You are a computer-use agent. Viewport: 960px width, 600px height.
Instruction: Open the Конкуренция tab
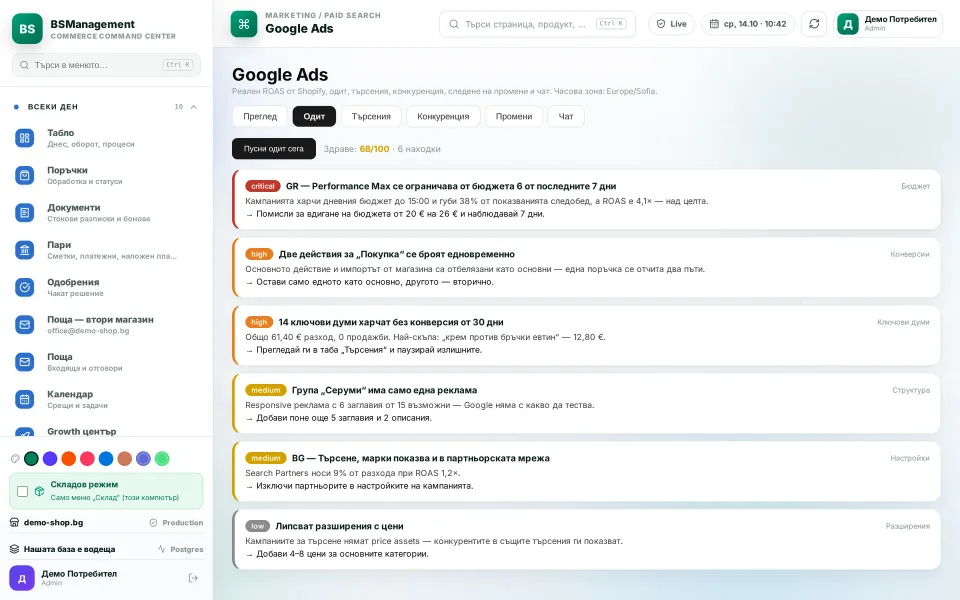pos(443,116)
